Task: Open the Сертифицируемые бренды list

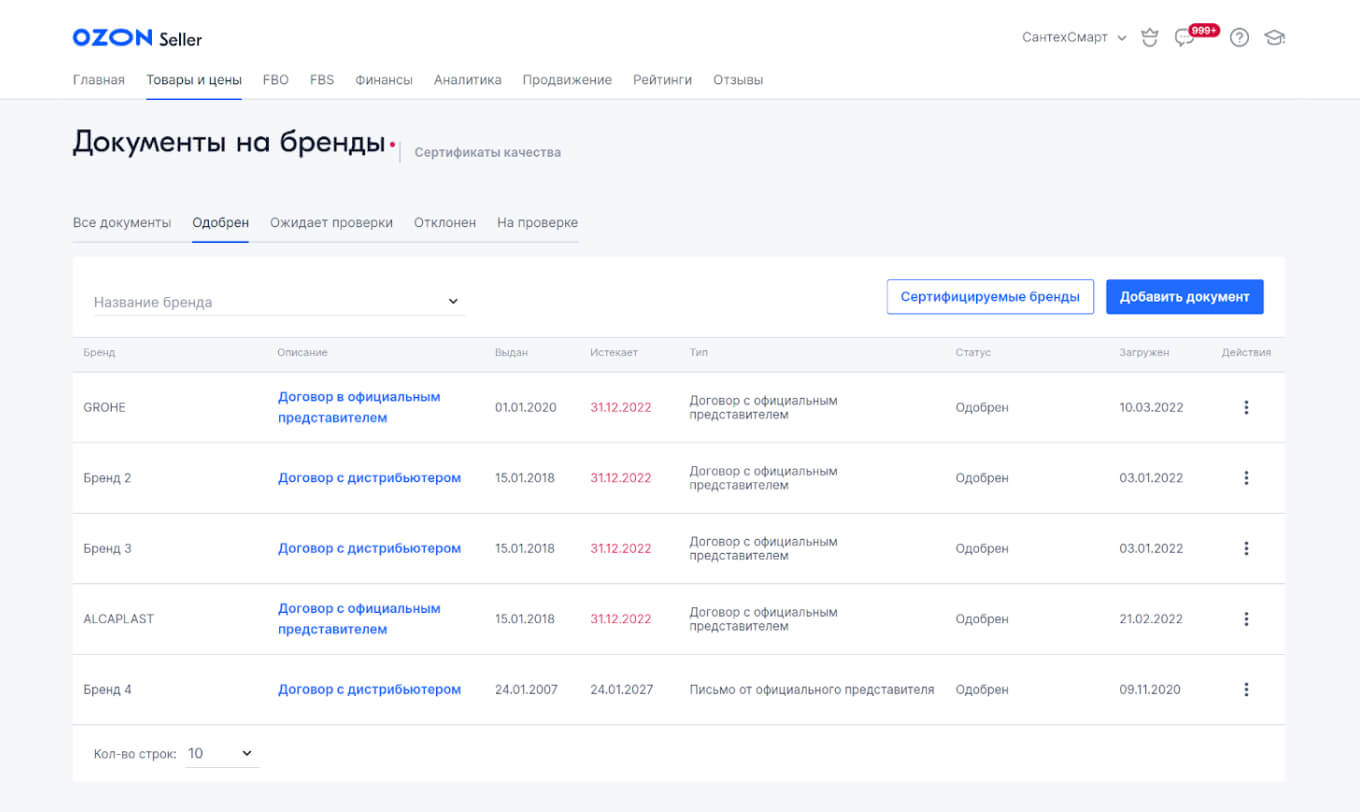Action: pos(989,296)
